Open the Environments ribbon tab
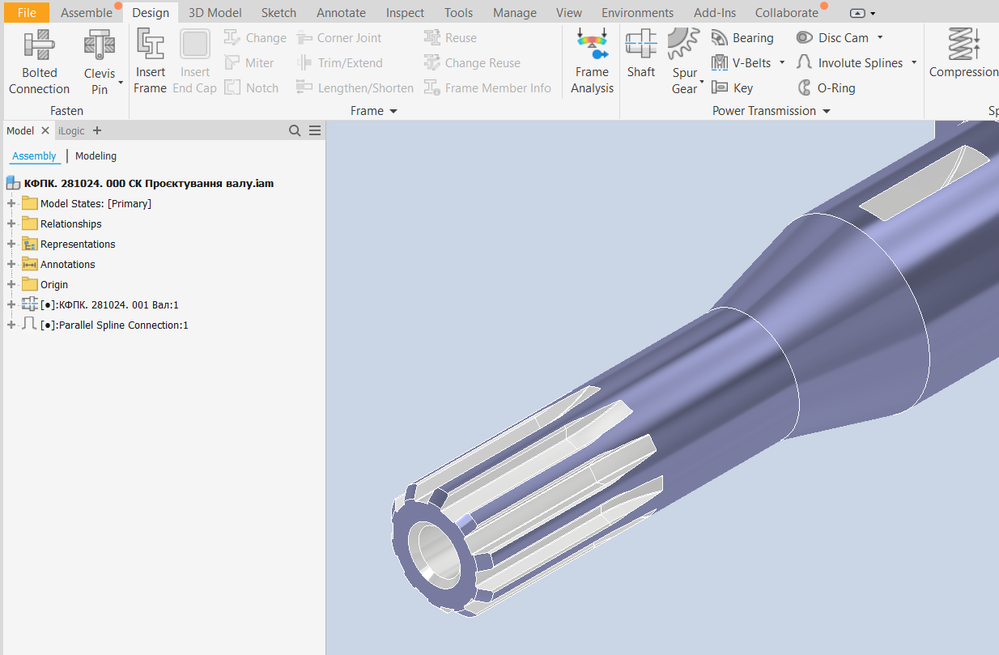This screenshot has height=655, width=999. click(x=637, y=13)
